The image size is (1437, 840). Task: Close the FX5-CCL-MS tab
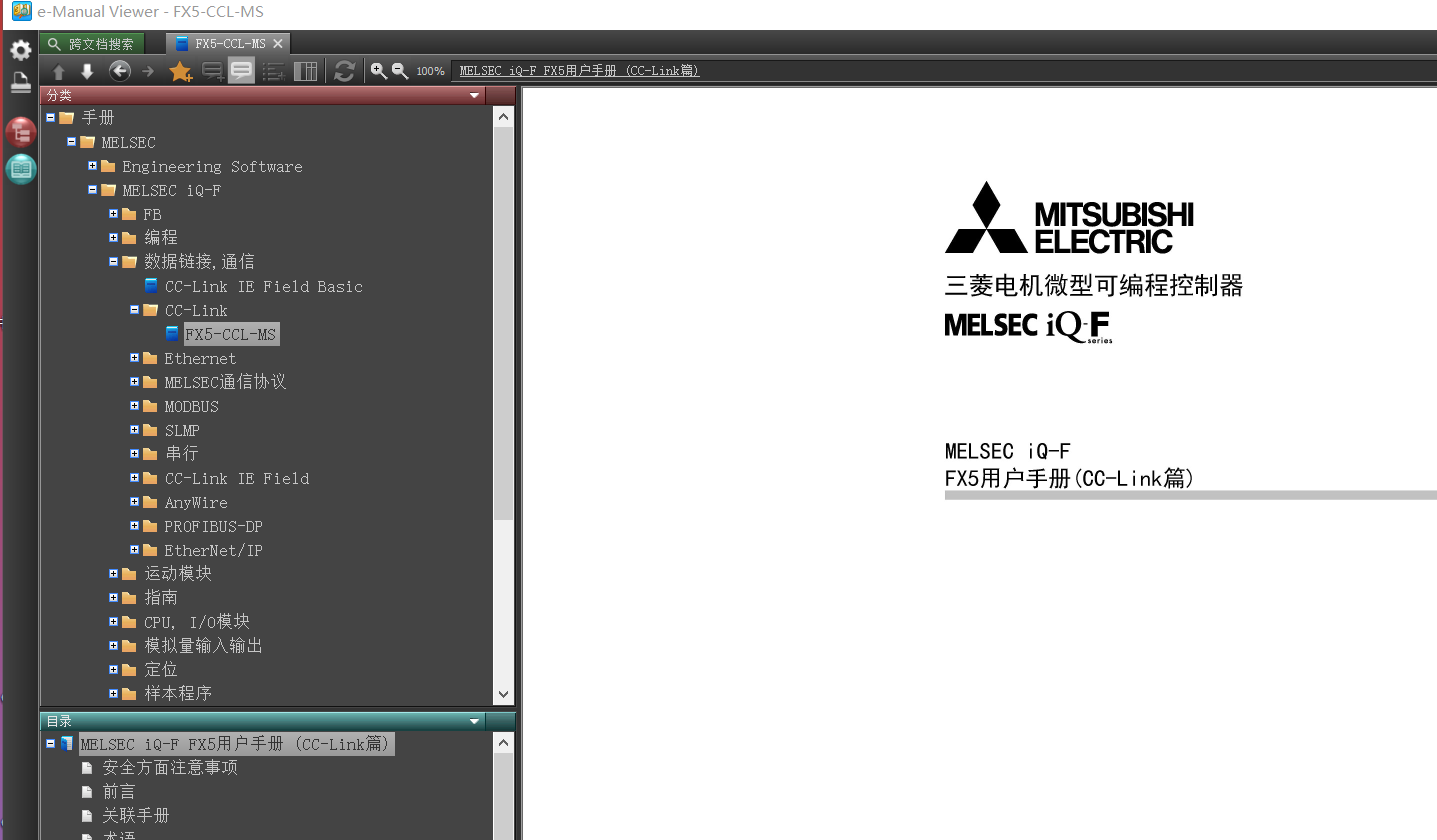pos(278,43)
